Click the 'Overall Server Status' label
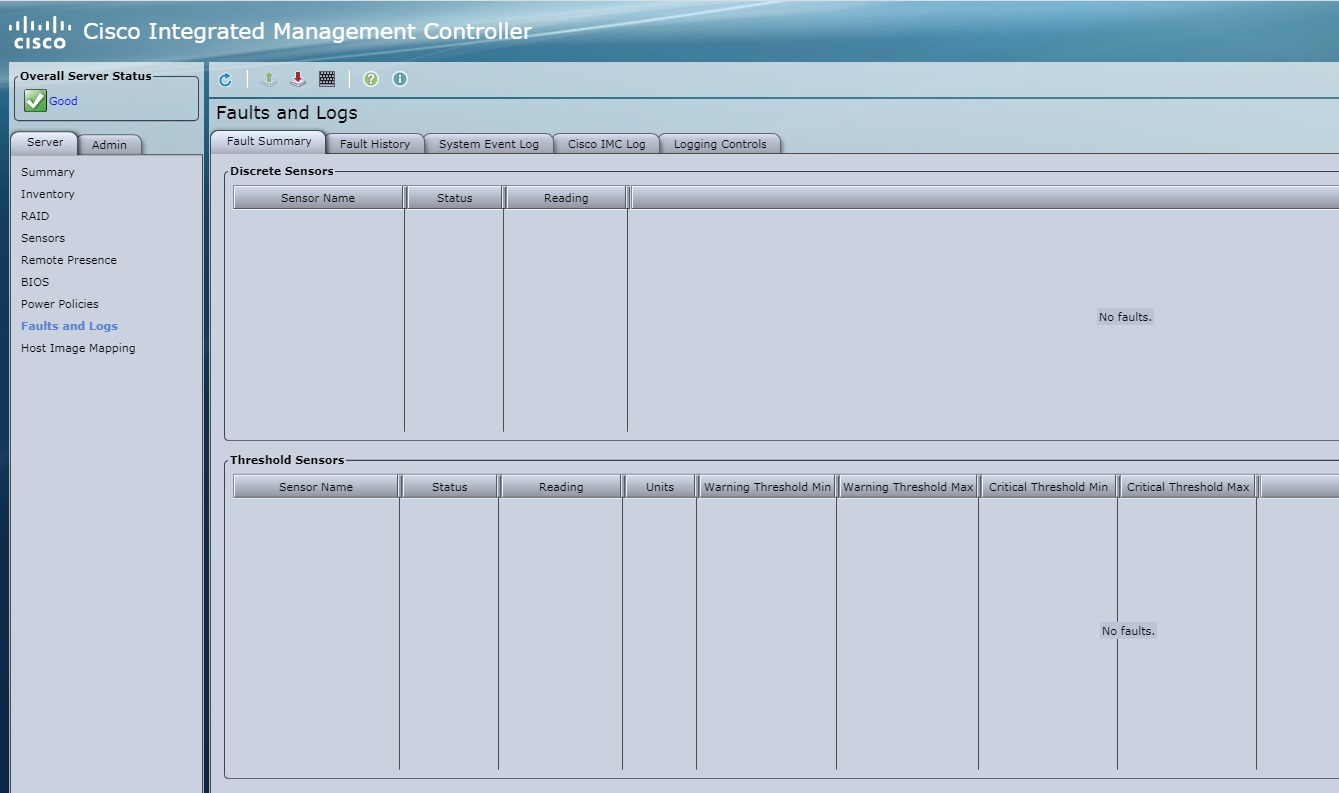This screenshot has width=1339, height=793. [86, 76]
